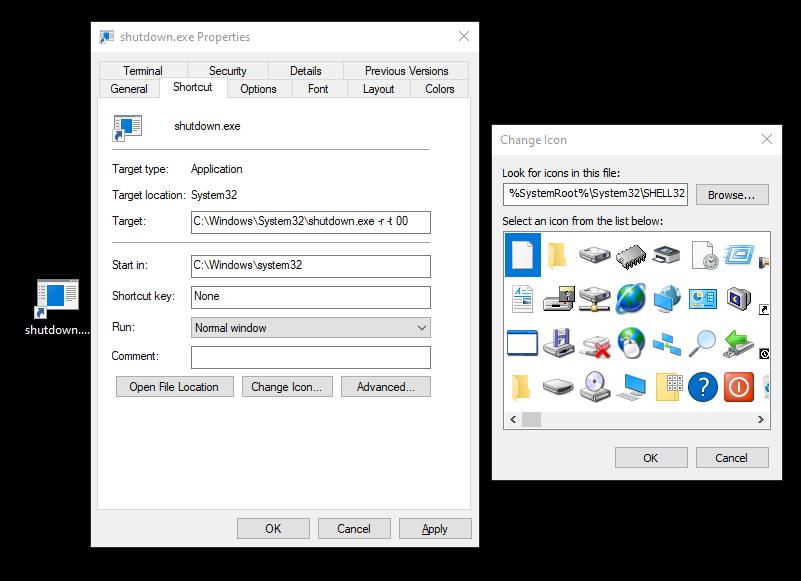
Task: Expand the Run dropdown menu
Action: (422, 327)
